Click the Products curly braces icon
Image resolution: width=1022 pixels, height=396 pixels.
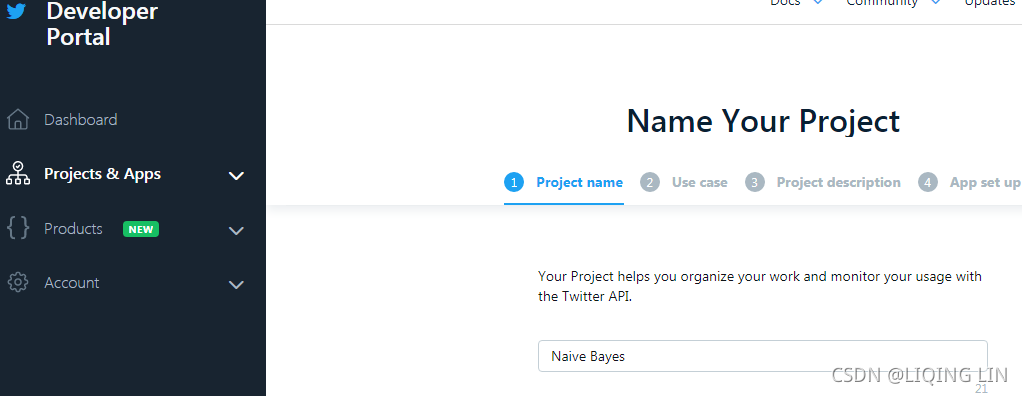pyautogui.click(x=18, y=229)
